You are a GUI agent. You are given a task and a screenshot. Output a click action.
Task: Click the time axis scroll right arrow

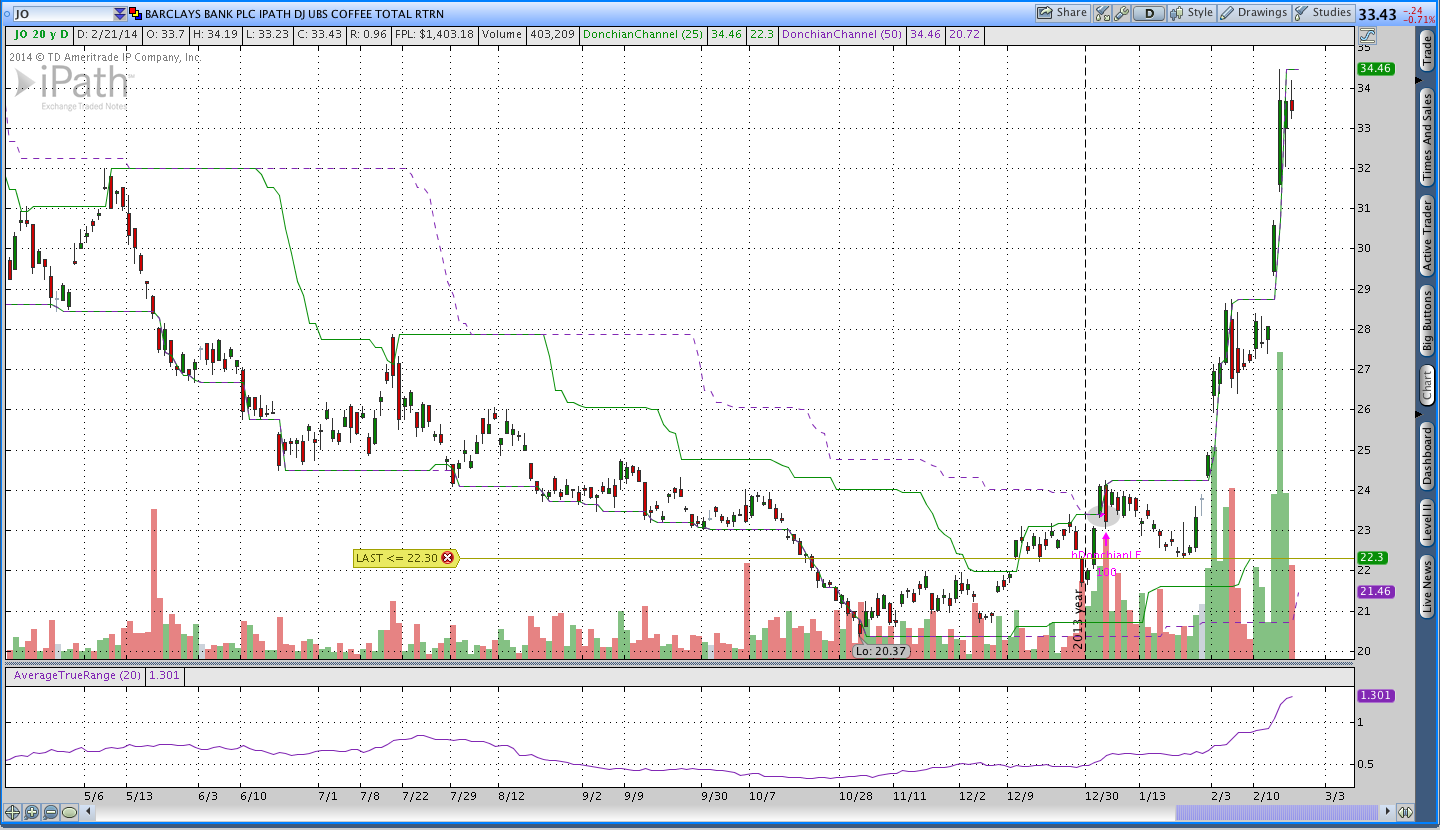click(x=1386, y=812)
